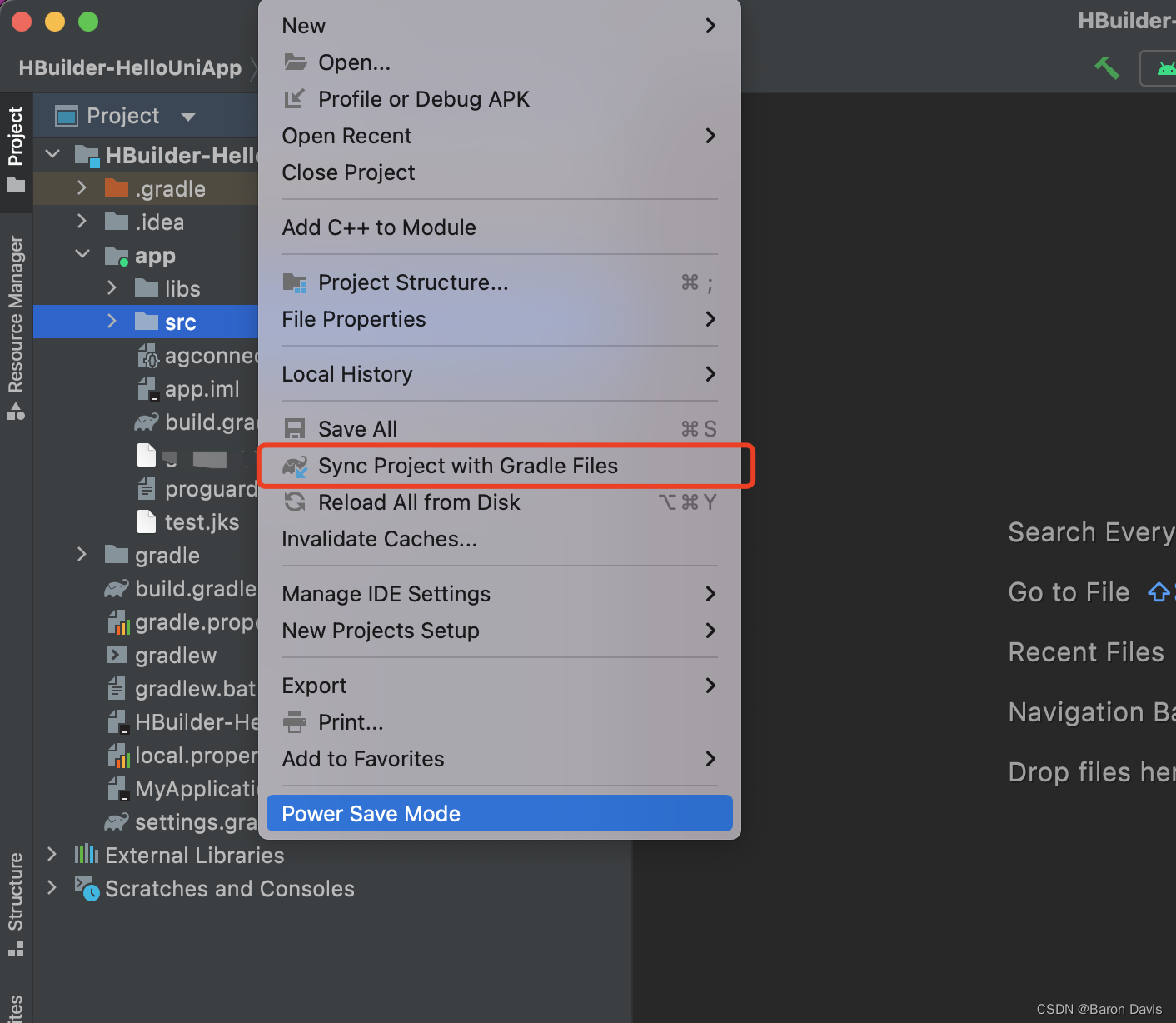Click the test.jks file icon

147,522
